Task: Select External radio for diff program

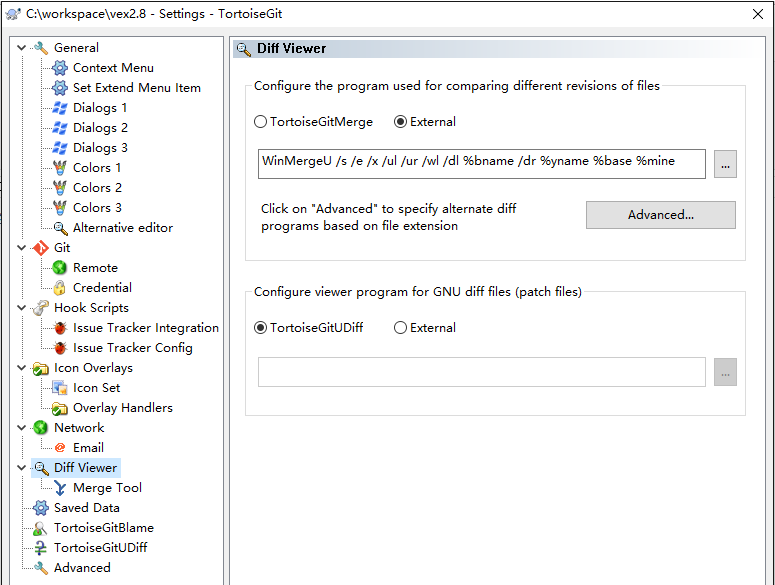Action: (x=400, y=122)
